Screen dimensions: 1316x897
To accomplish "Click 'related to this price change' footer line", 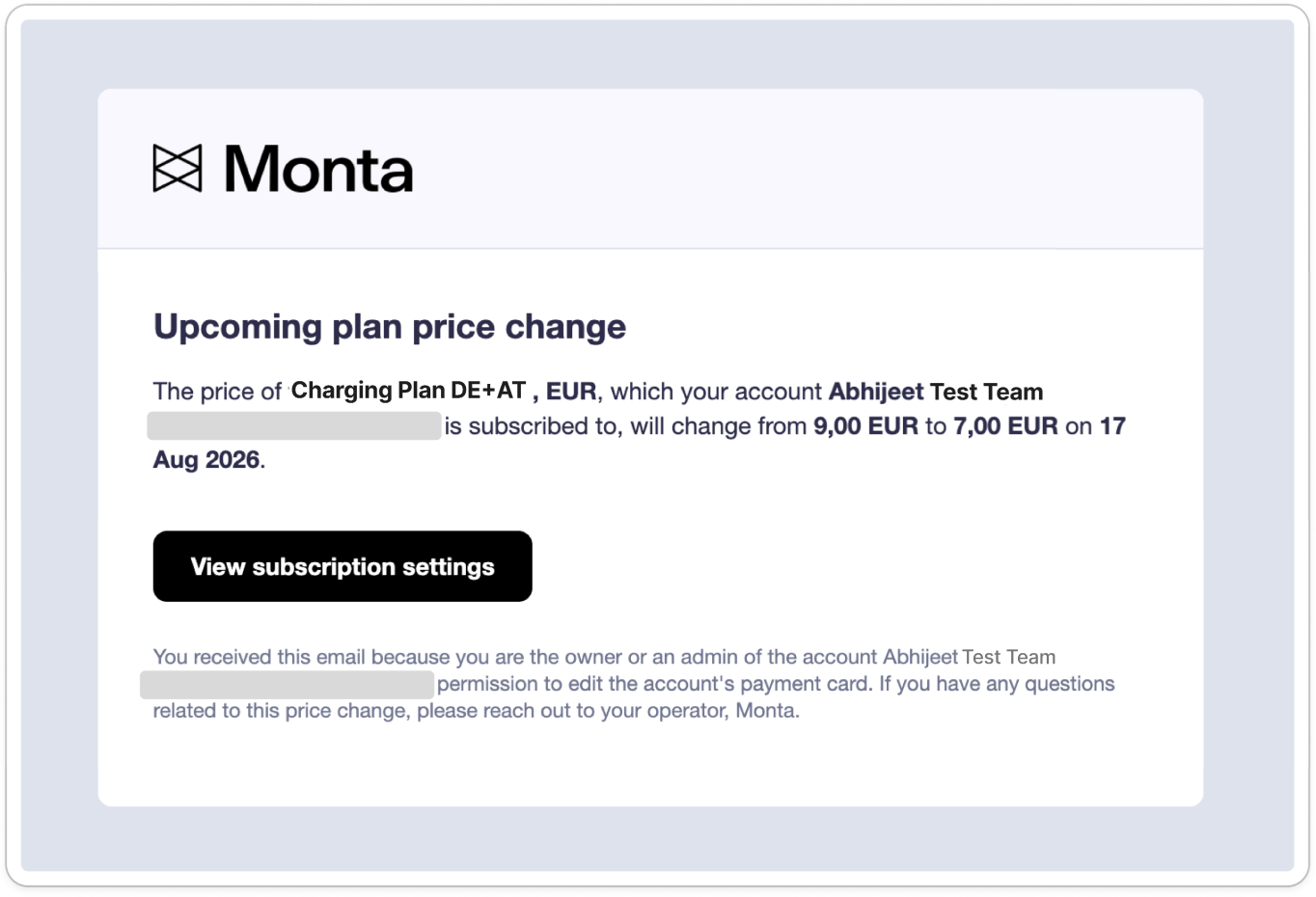I will [x=282, y=711].
